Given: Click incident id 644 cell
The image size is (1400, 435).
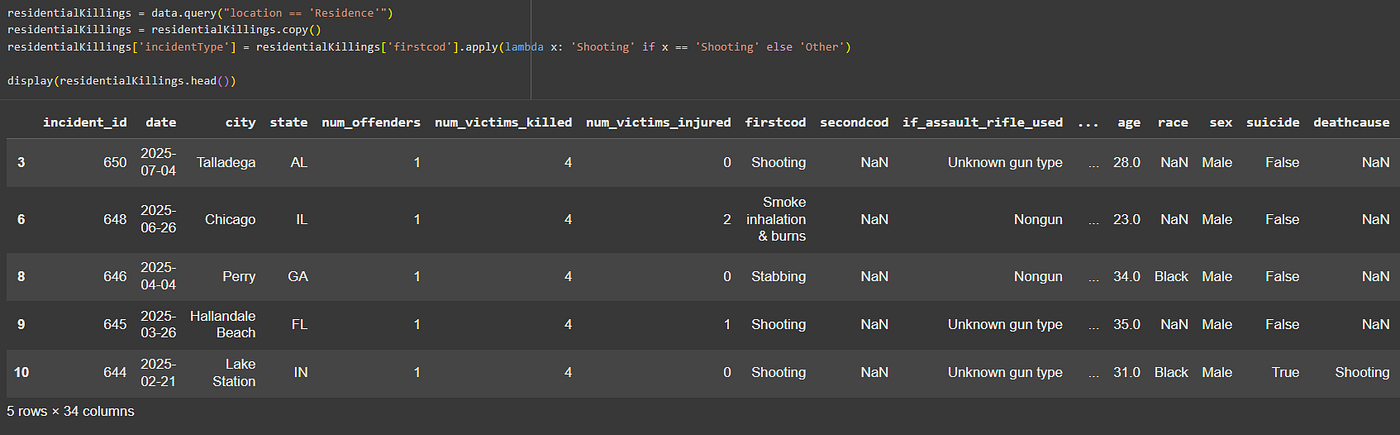Looking at the screenshot, I should coord(114,372).
